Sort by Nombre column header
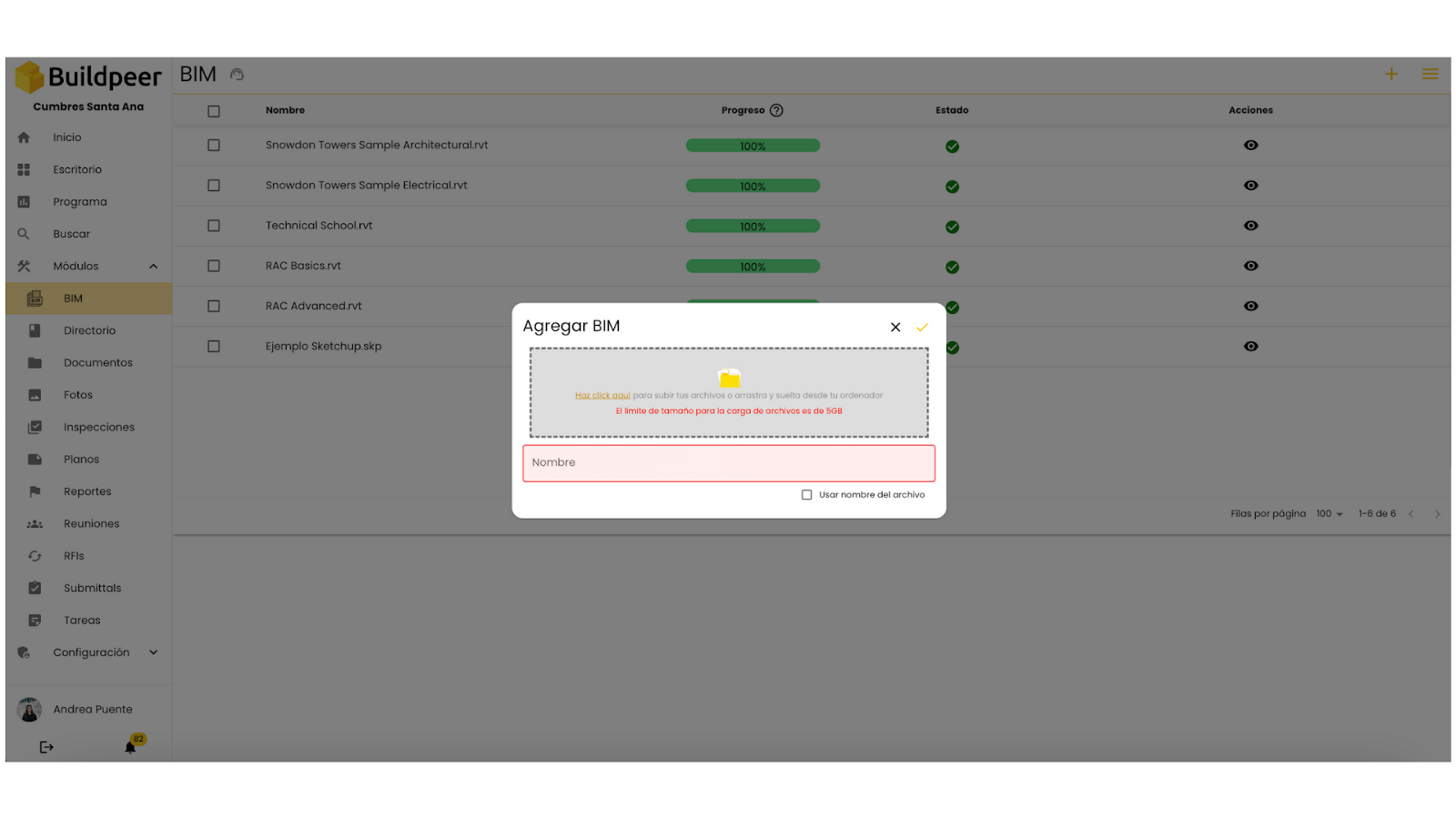1456x819 pixels. click(x=285, y=110)
